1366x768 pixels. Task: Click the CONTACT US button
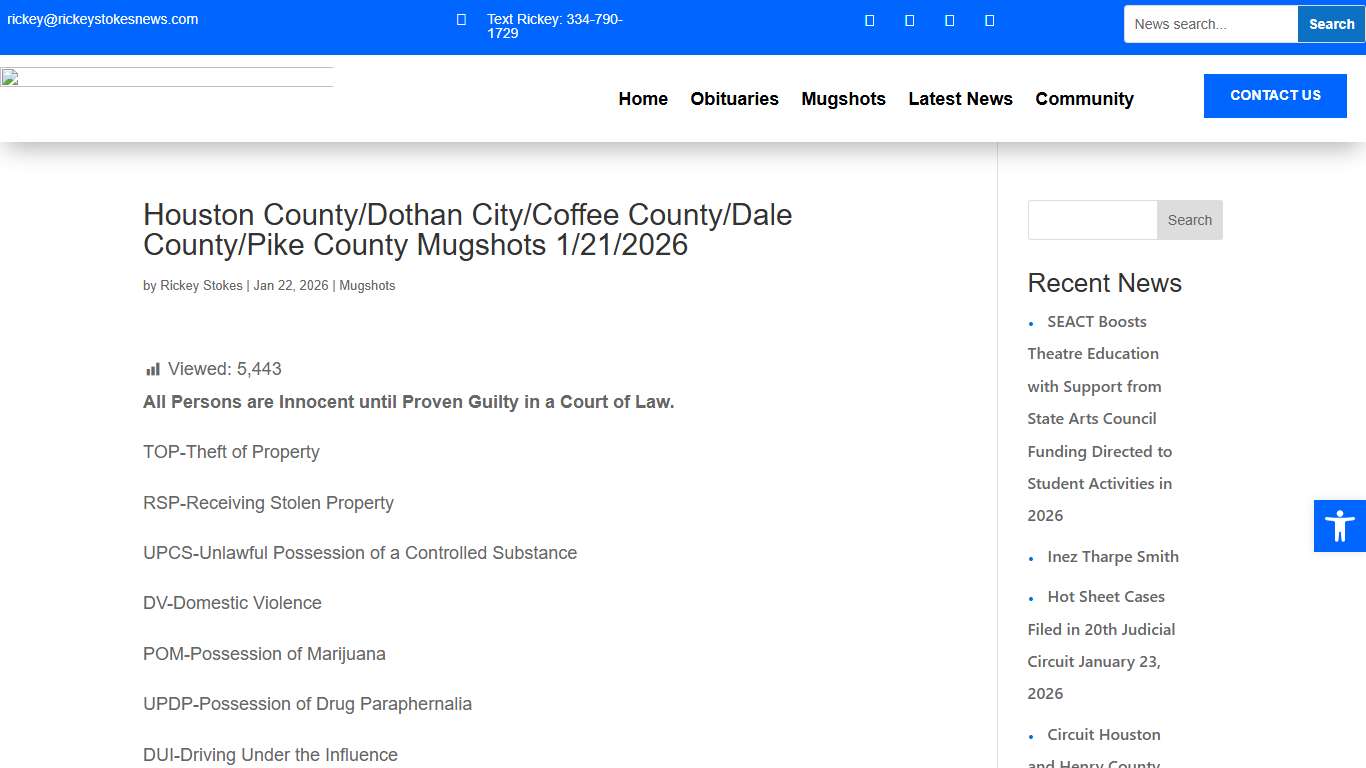coord(1275,95)
